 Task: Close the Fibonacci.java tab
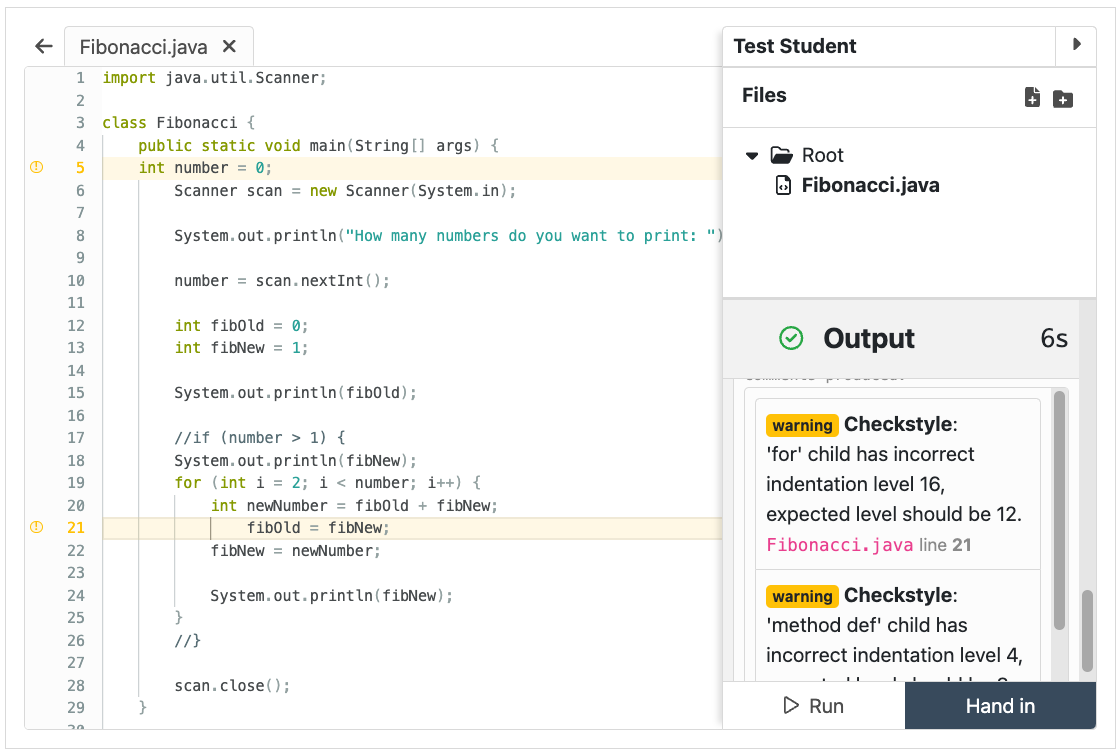[x=229, y=45]
